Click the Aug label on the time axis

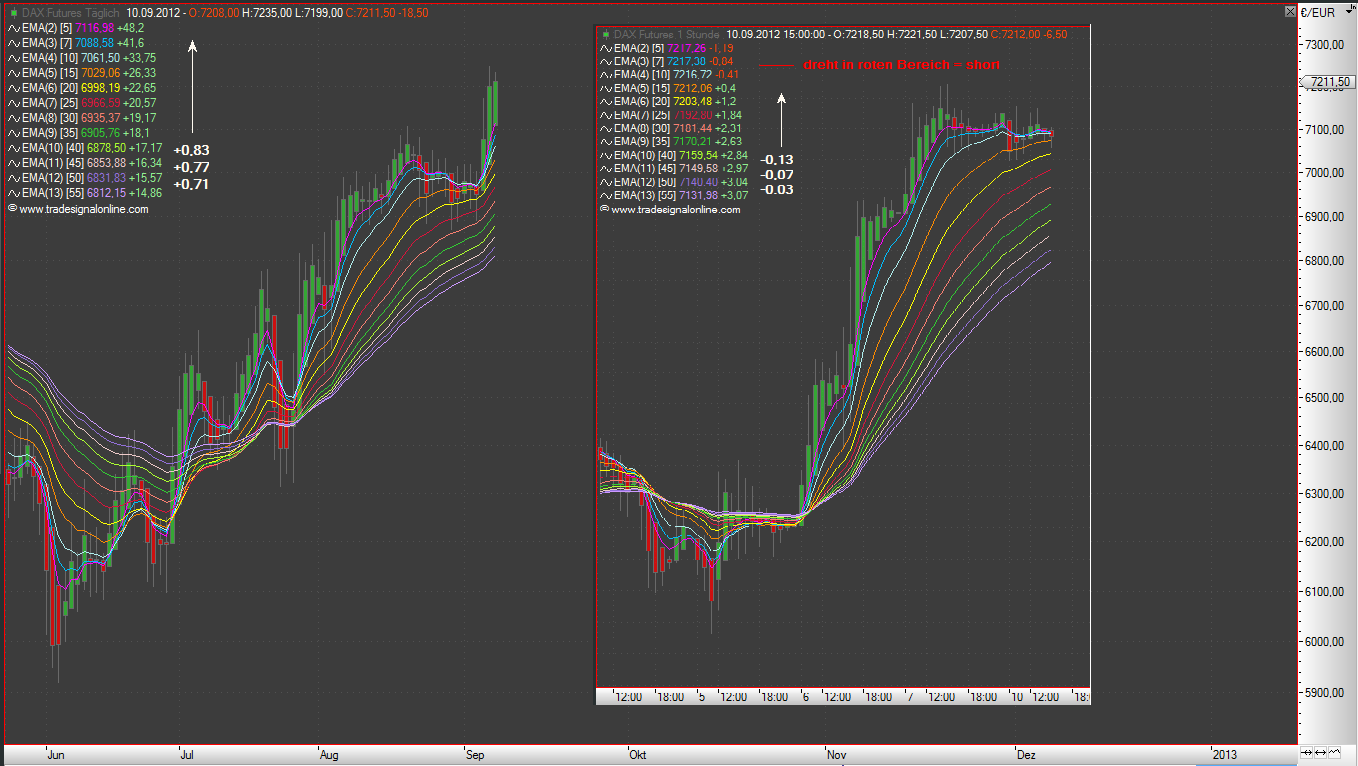(329, 755)
